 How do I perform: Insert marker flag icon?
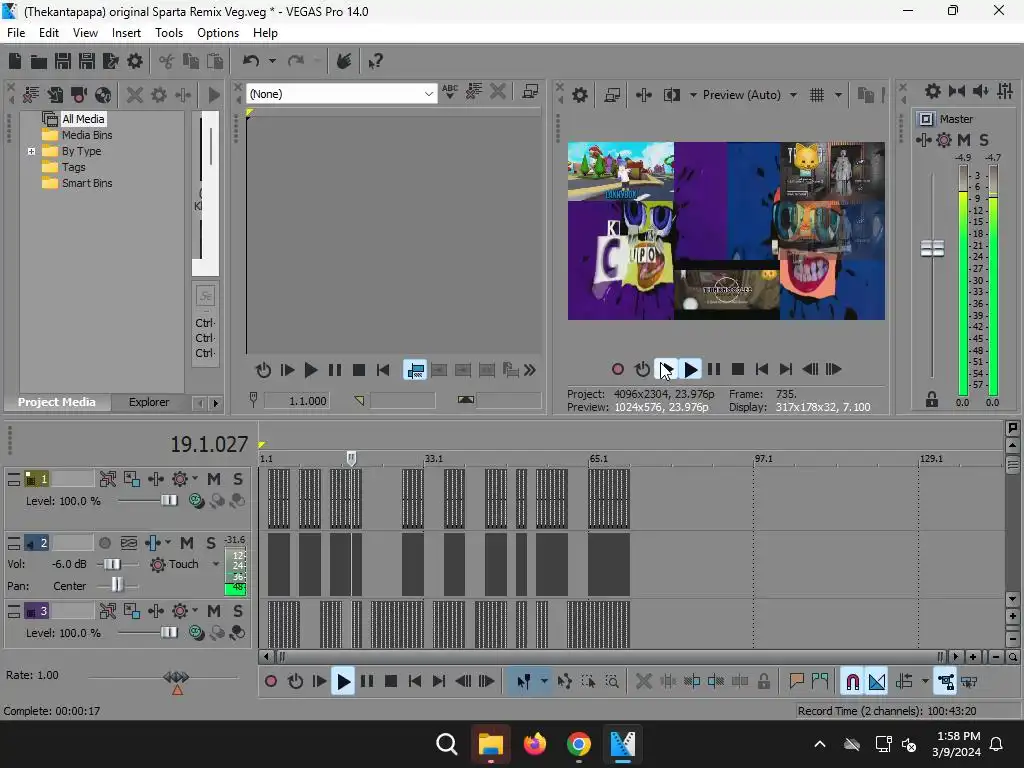(x=796, y=682)
